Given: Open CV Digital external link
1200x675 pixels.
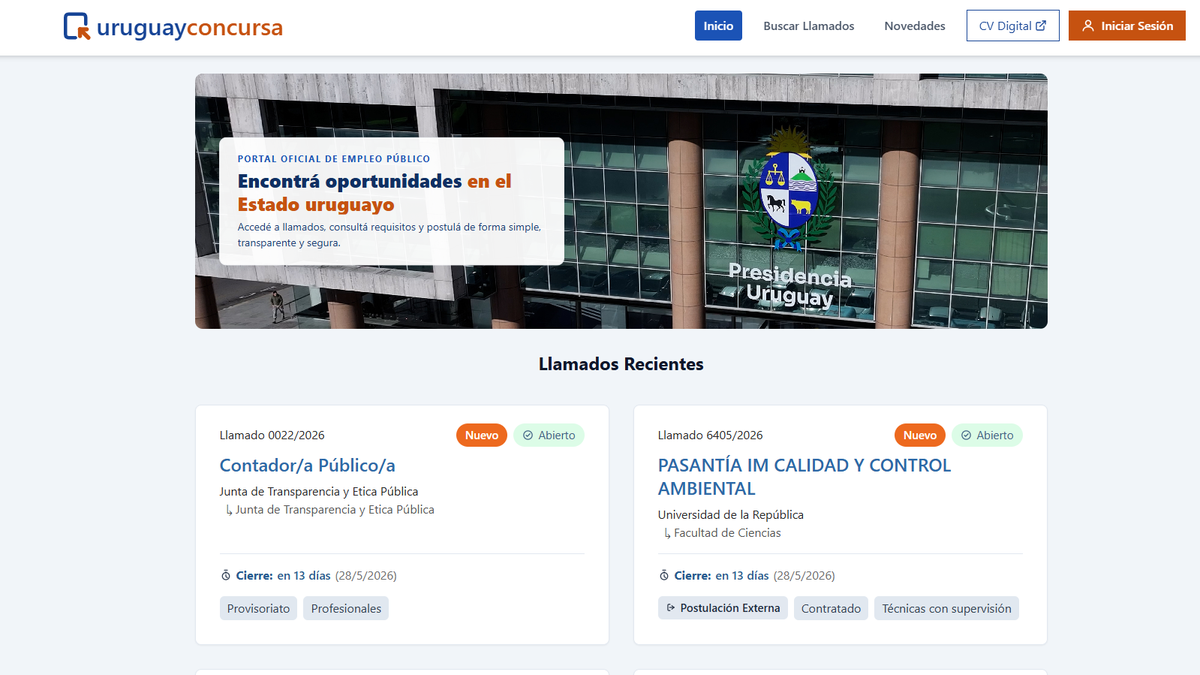Looking at the screenshot, I should (x=1013, y=26).
